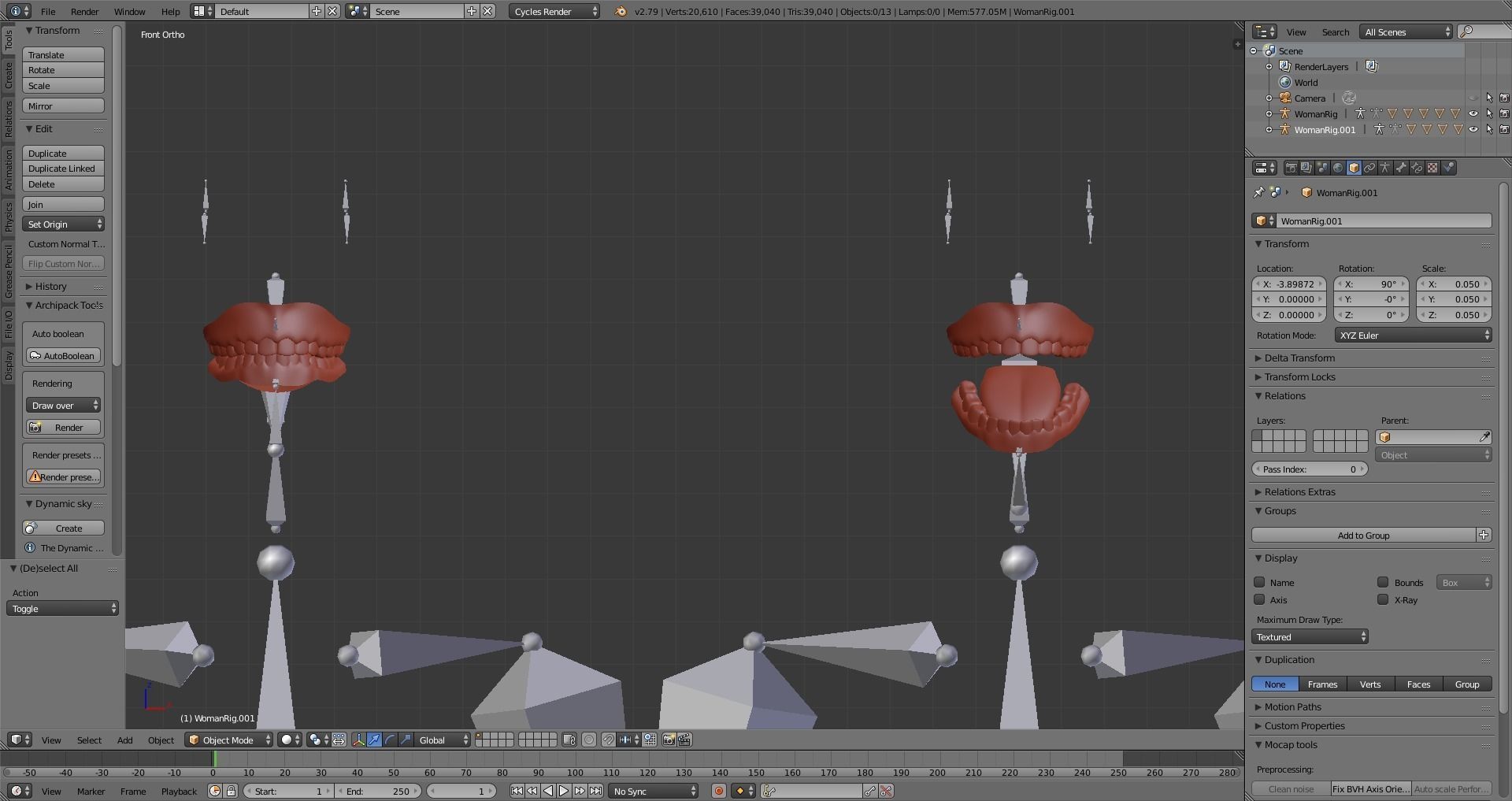Click the End frame 250 slider field
Image resolution: width=1512 pixels, height=801 pixels.
379,791
